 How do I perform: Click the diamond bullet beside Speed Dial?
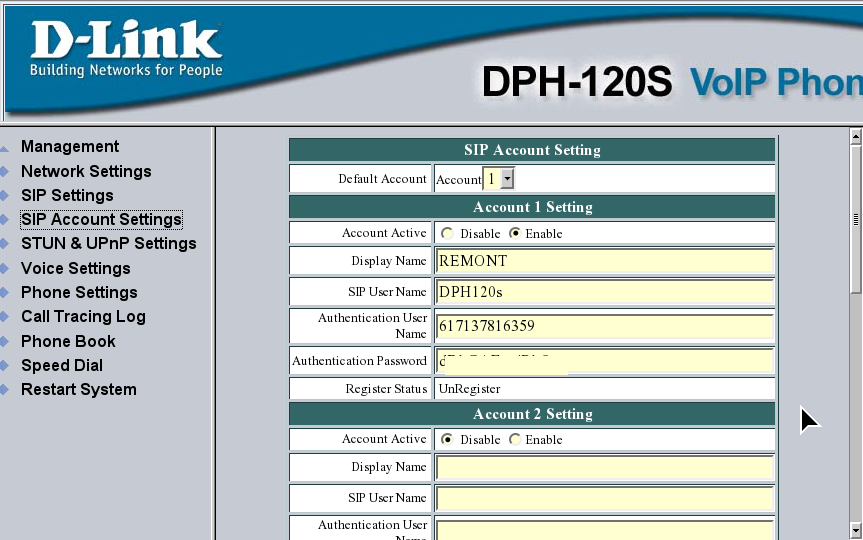coord(4,366)
